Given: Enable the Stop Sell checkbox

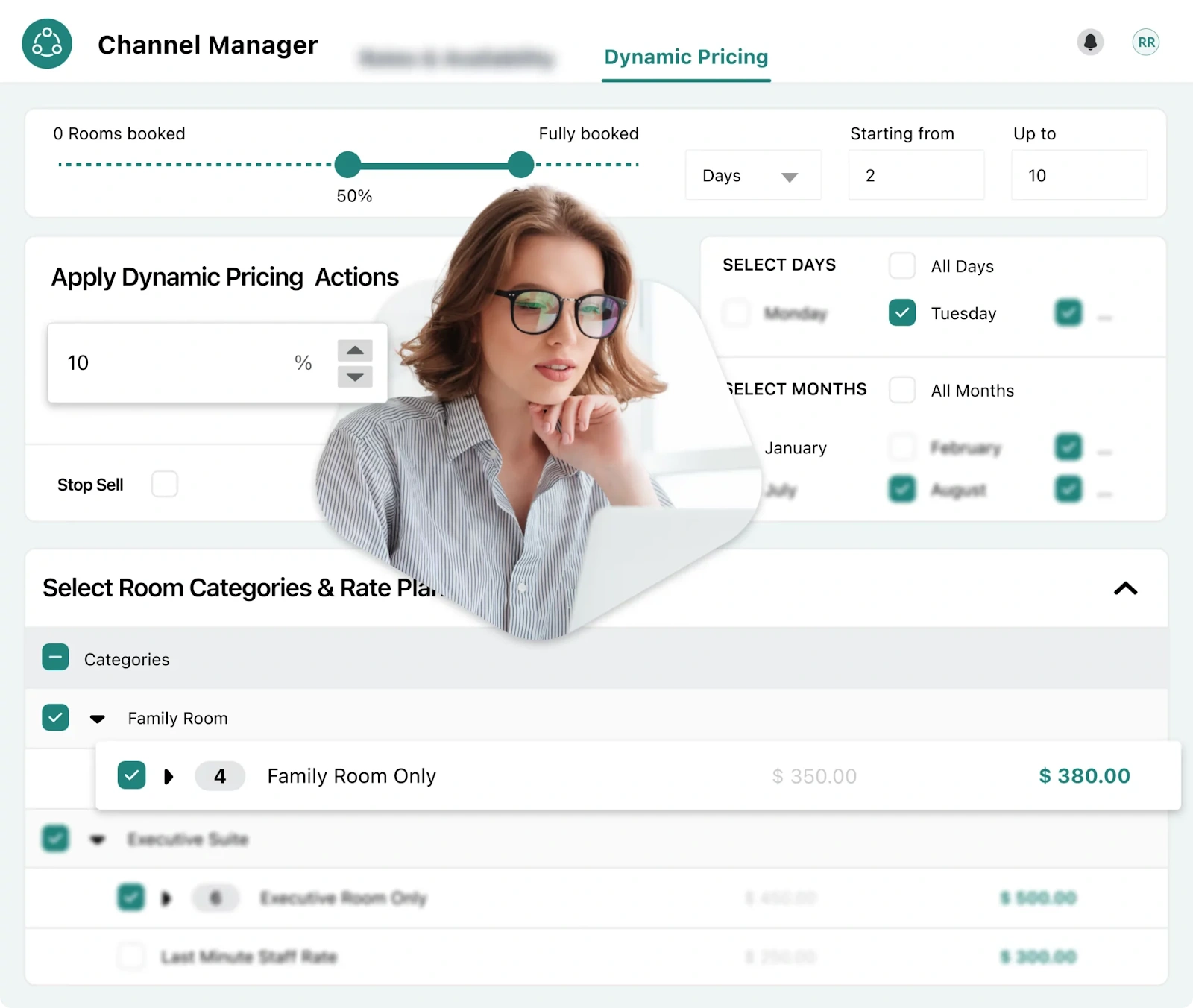Looking at the screenshot, I should pyautogui.click(x=164, y=484).
